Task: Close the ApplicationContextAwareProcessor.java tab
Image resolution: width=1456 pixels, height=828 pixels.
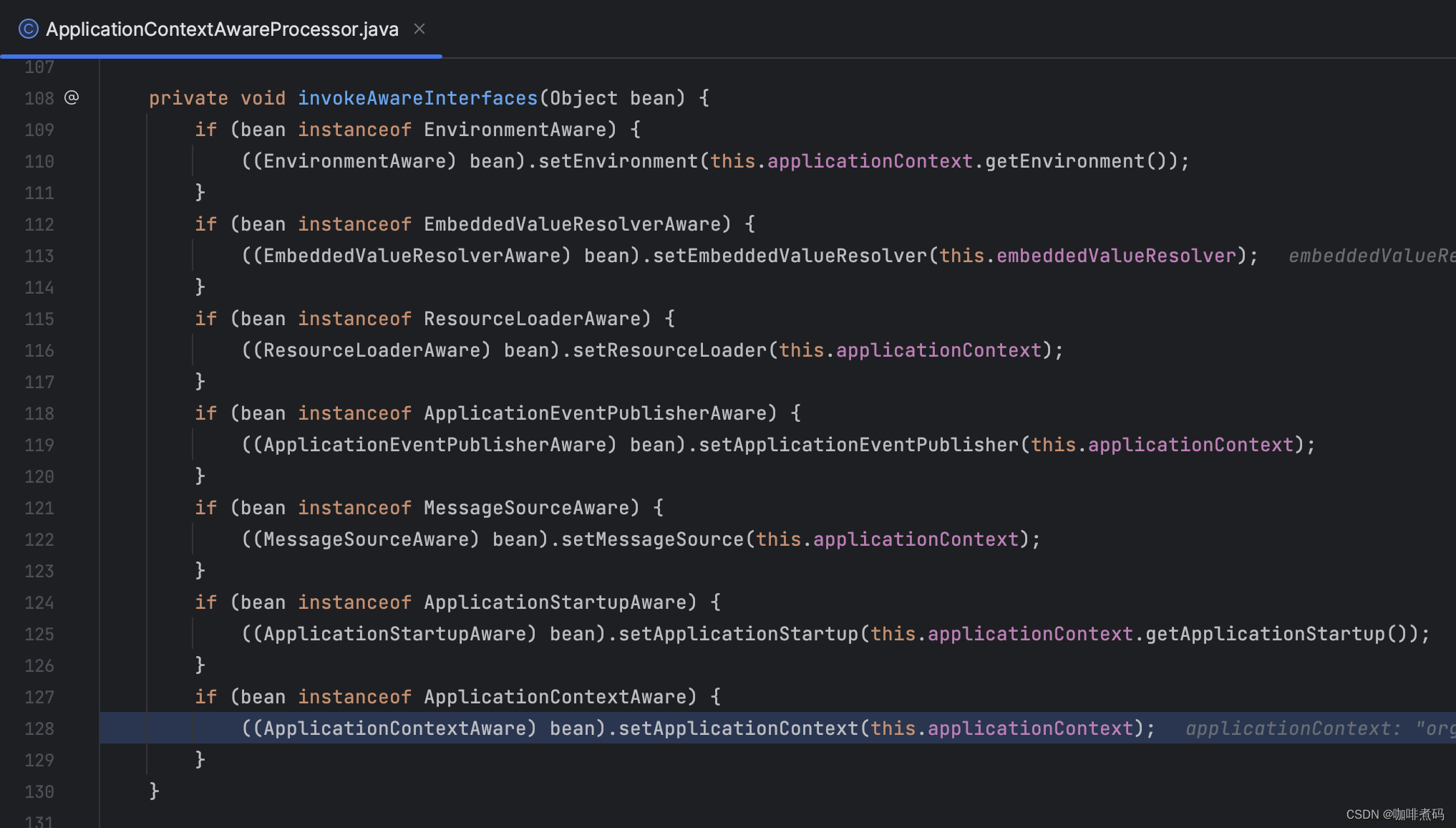Action: point(419,29)
